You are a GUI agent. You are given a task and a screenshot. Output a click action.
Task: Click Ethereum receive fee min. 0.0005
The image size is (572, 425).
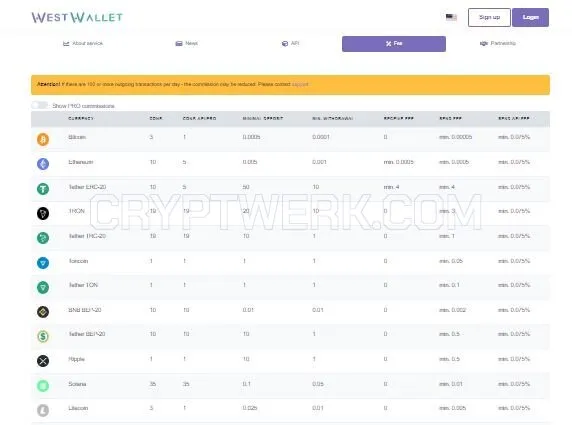(x=399, y=162)
